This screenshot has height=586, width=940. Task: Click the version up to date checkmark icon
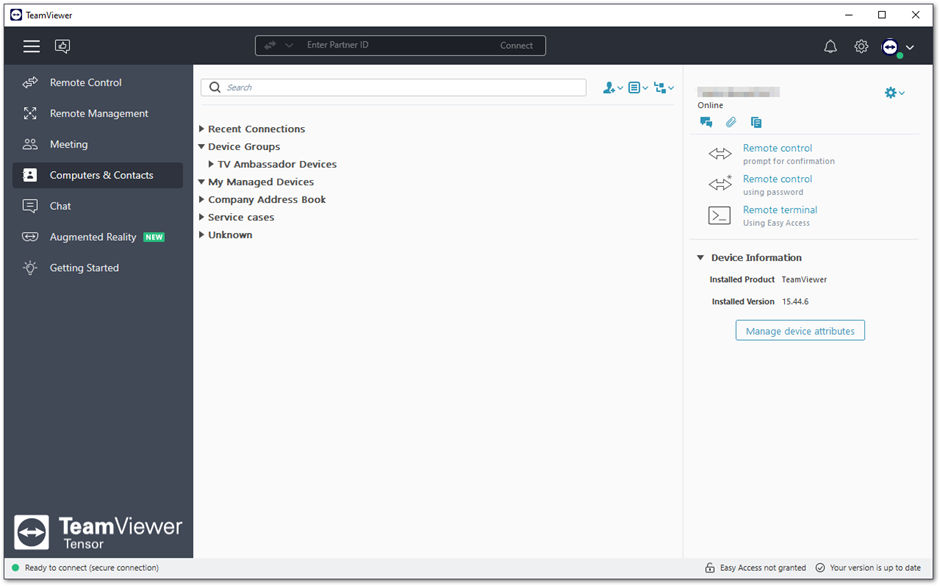[820, 567]
